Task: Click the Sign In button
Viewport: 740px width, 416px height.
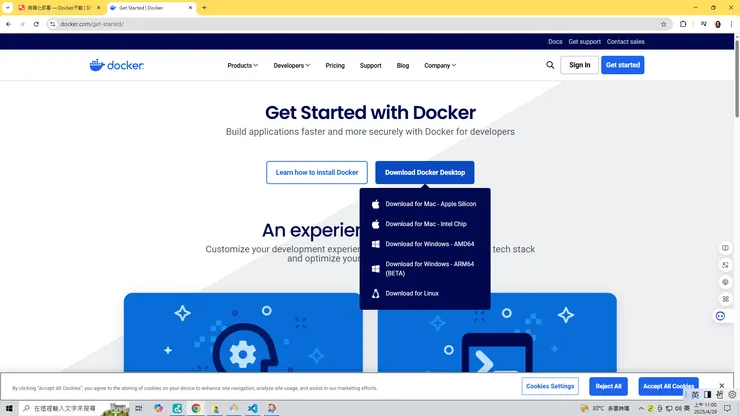Action: (x=580, y=65)
